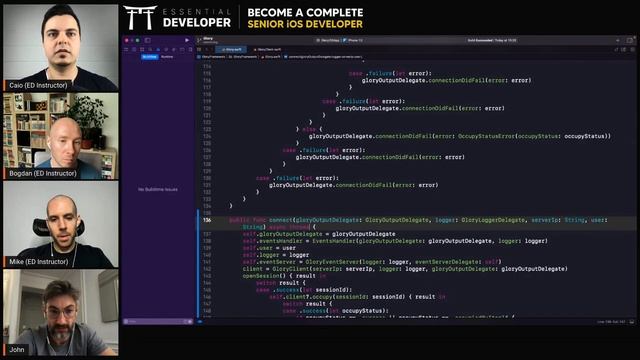This screenshot has height=360, width=640.
Task: Click the Caio (ED Instructor) video thumbnail
Action: [x=61, y=47]
